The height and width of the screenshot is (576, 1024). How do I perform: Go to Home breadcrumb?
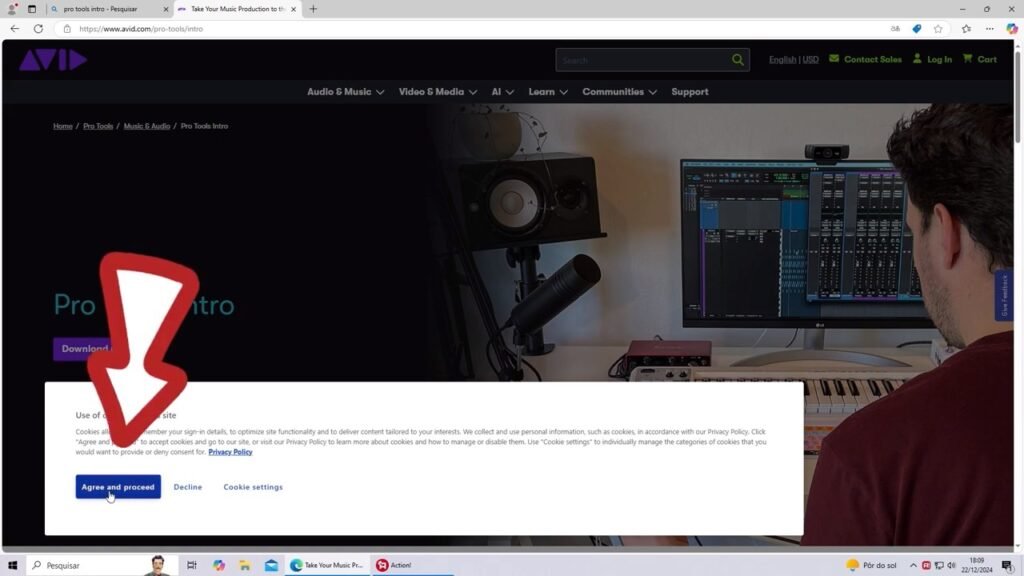63,126
